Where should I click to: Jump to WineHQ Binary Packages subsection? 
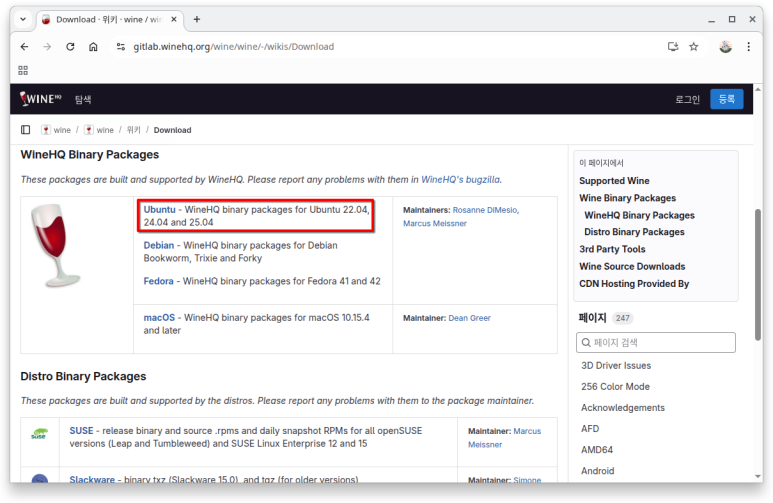[x=639, y=215]
